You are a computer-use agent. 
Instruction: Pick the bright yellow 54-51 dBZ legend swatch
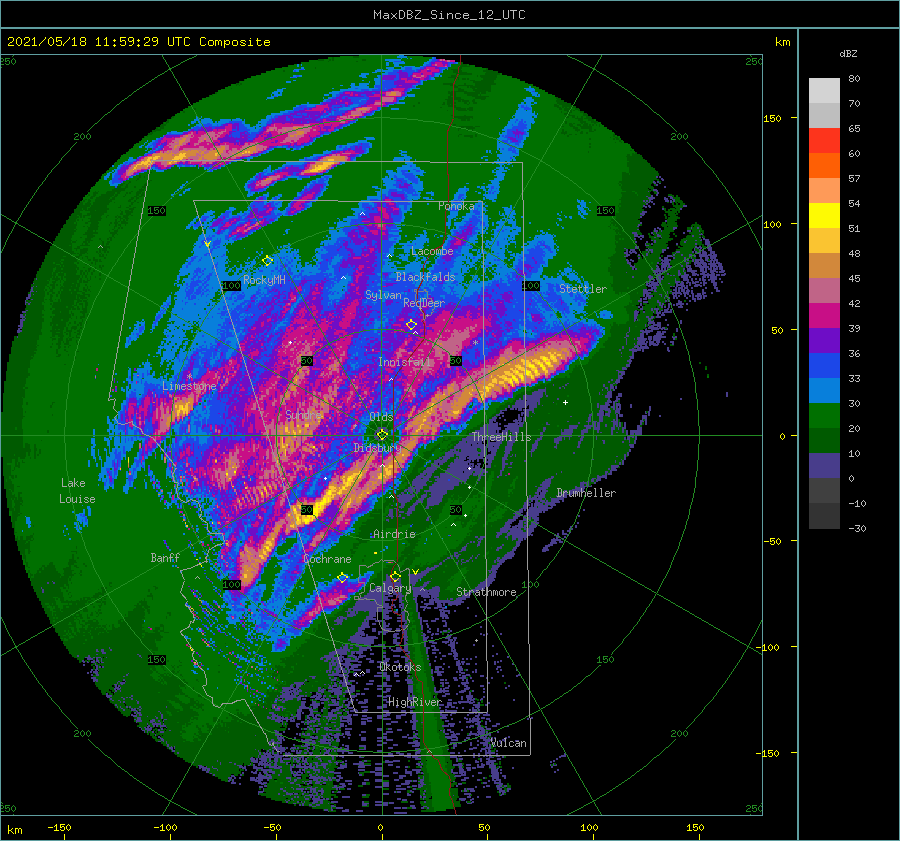(x=824, y=215)
